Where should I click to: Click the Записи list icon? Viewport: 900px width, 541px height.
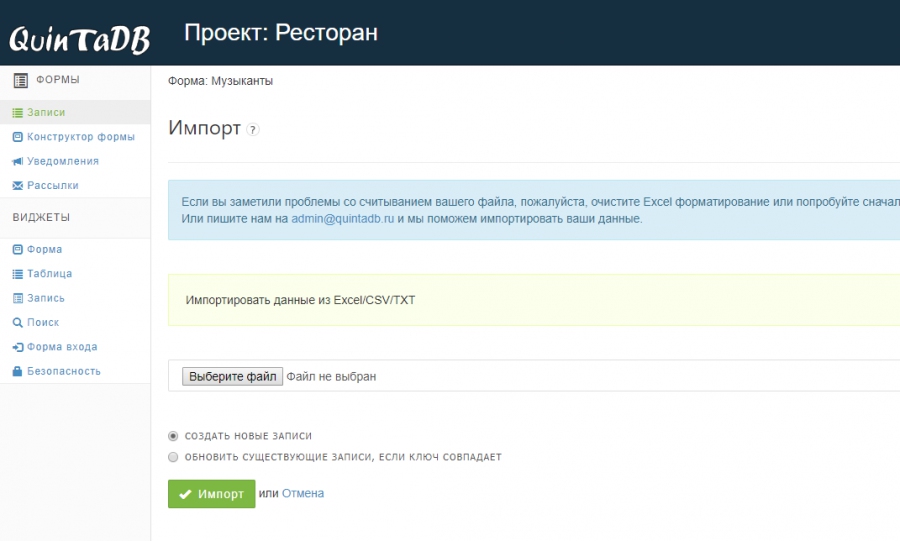(18, 113)
